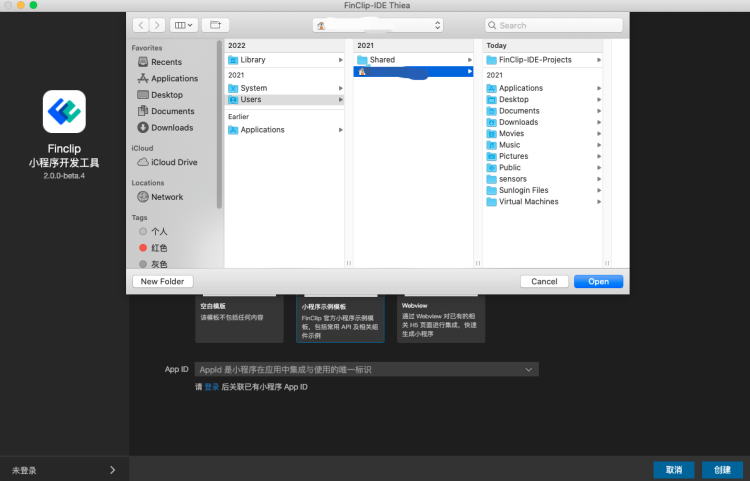Click the Open button
The image size is (750, 481).
click(x=598, y=281)
